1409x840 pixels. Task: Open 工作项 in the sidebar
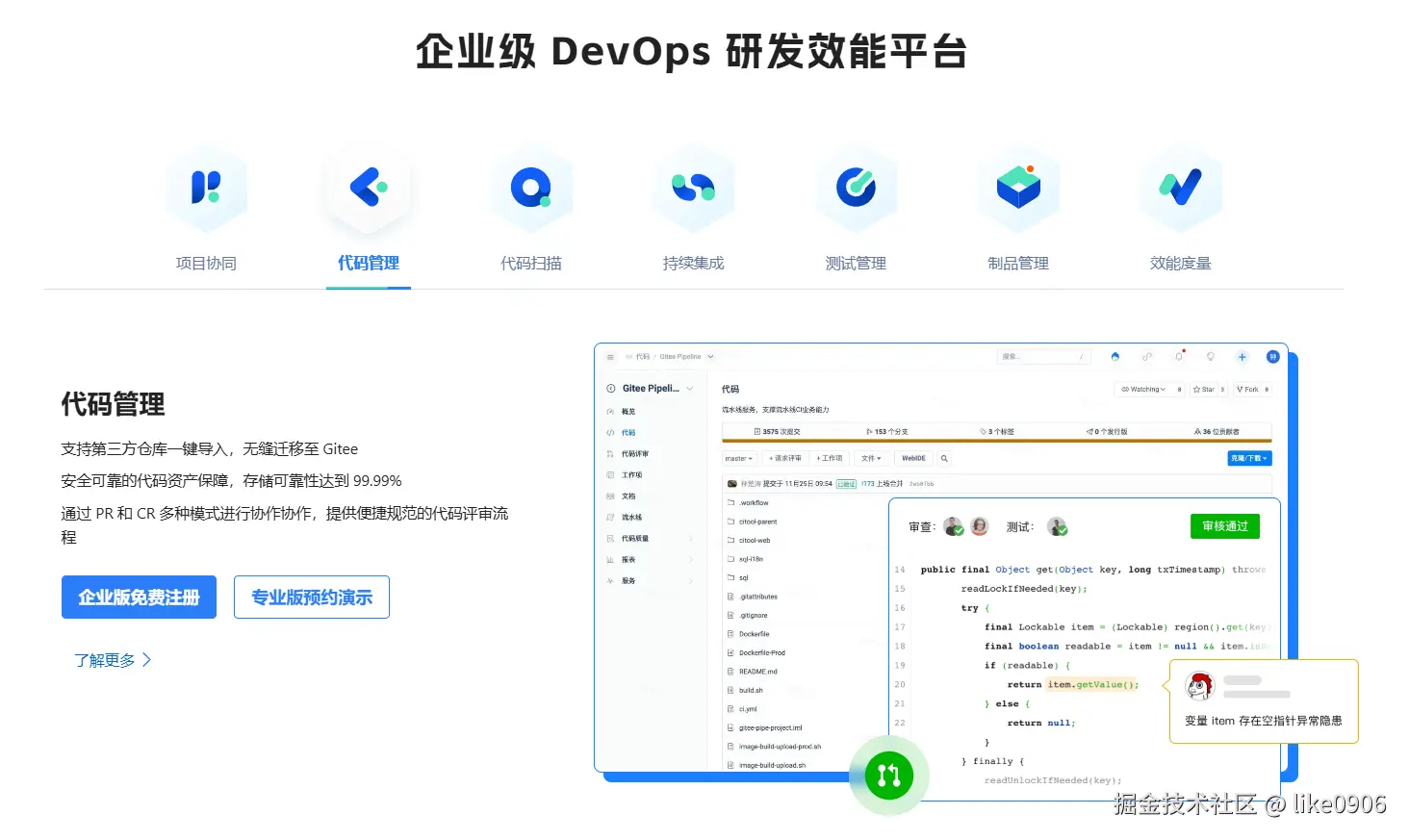631,475
